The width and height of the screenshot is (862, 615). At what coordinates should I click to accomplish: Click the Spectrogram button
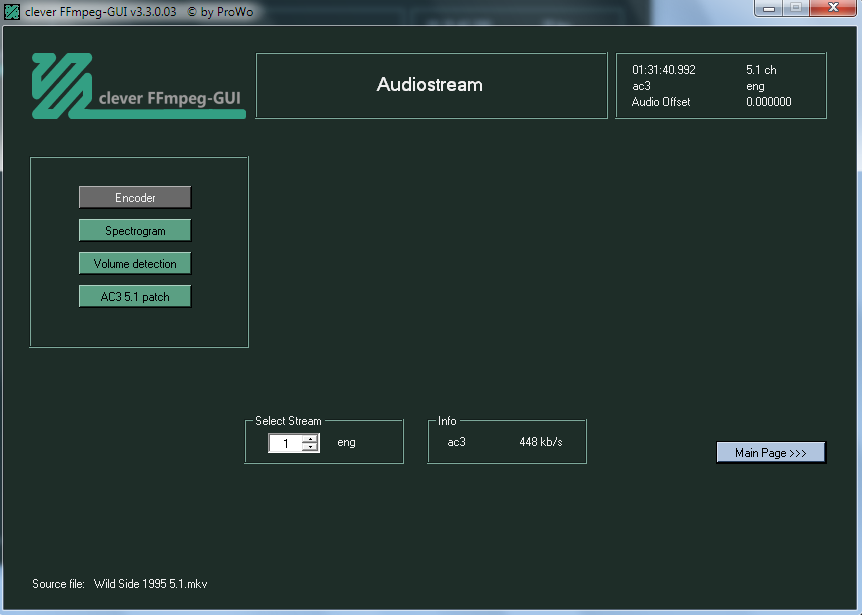click(x=135, y=230)
